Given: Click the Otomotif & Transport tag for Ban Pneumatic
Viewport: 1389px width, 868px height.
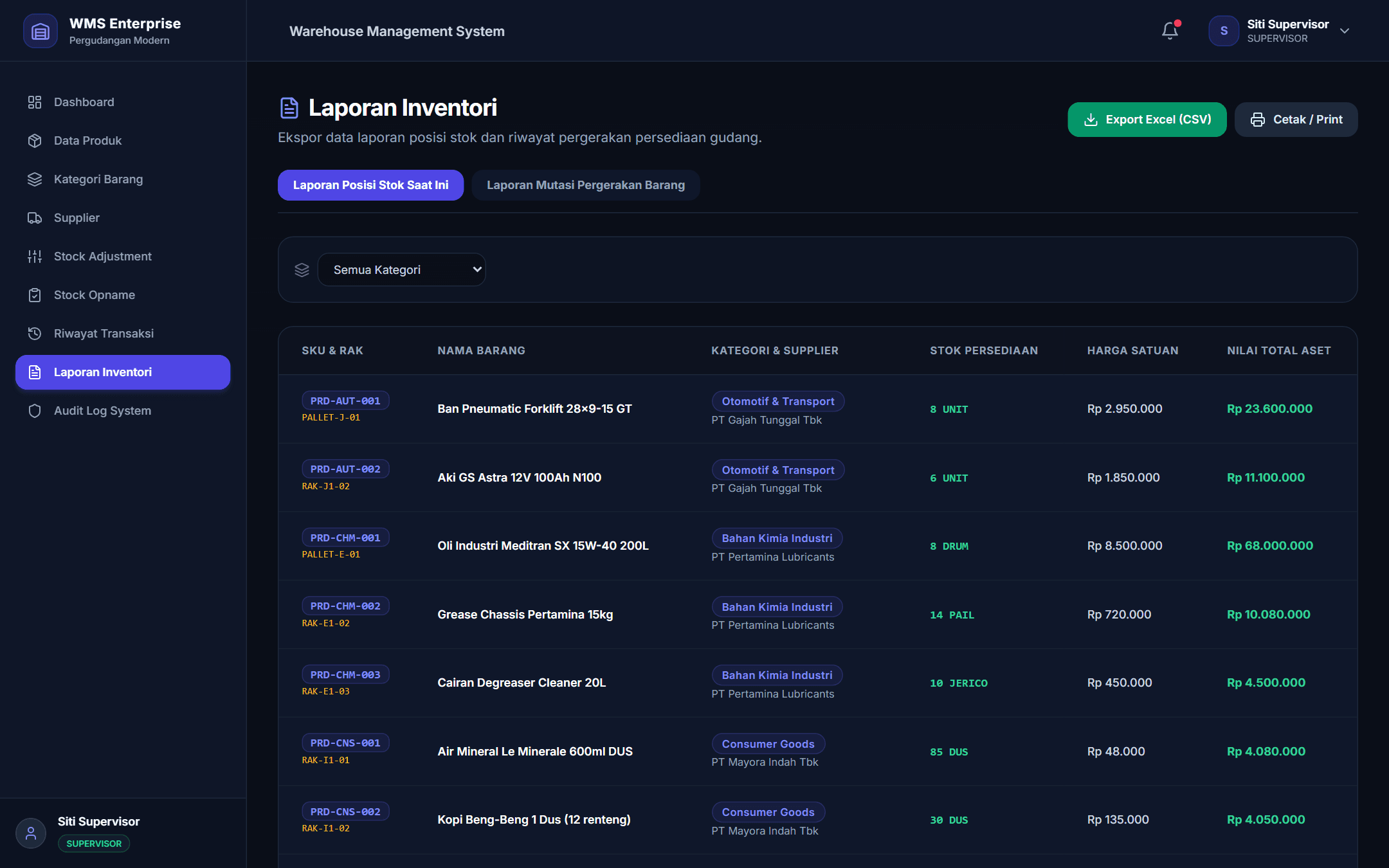Looking at the screenshot, I should point(778,401).
